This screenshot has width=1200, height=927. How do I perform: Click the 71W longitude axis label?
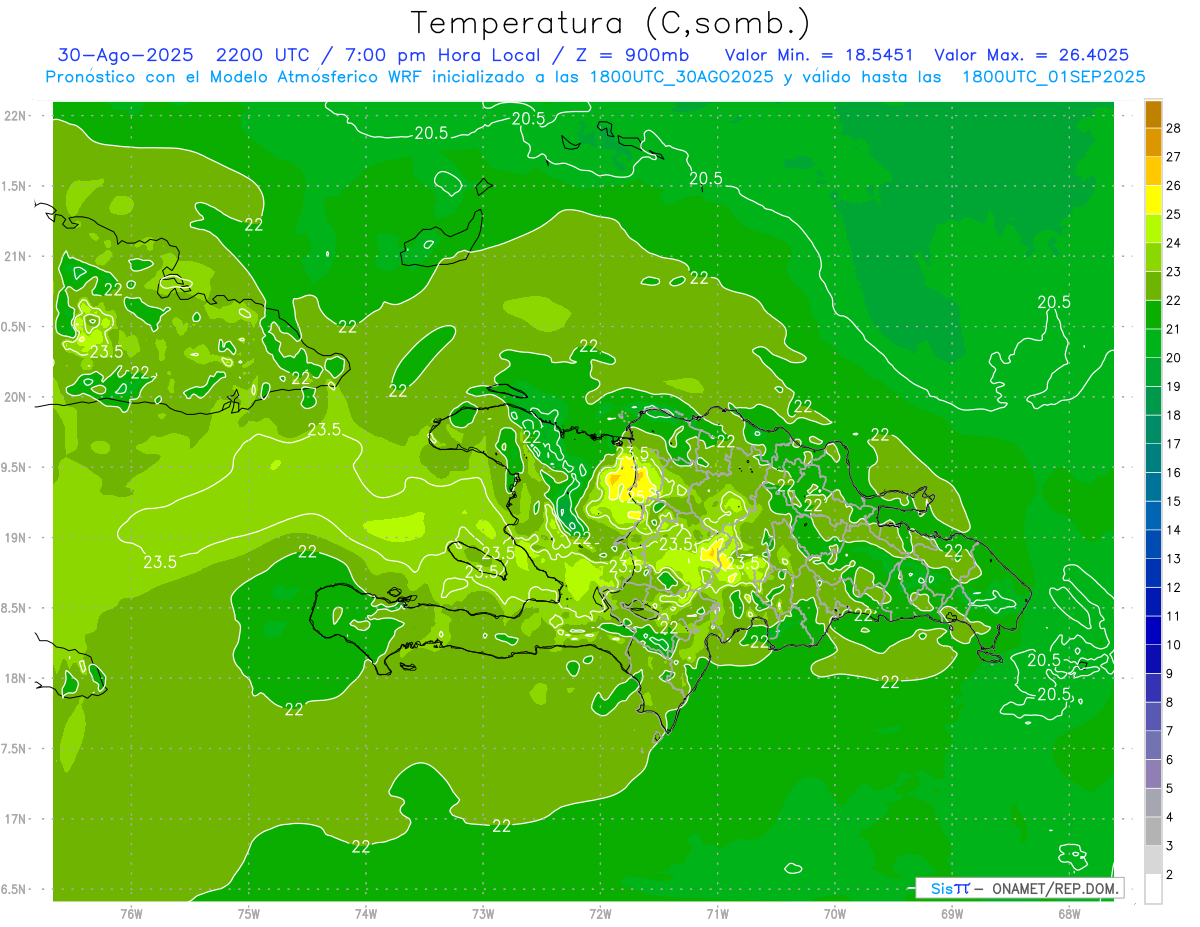[717, 913]
